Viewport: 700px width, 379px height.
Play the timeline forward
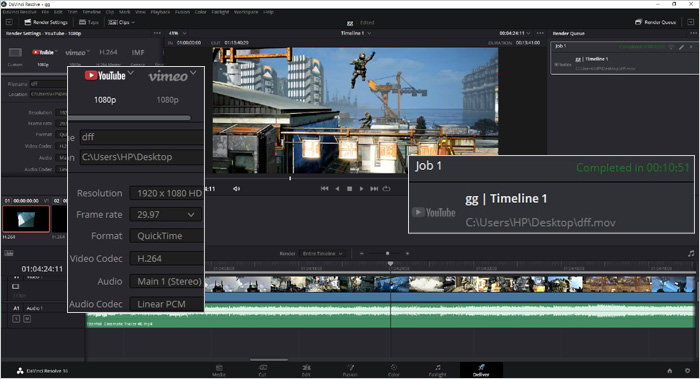(x=362, y=189)
